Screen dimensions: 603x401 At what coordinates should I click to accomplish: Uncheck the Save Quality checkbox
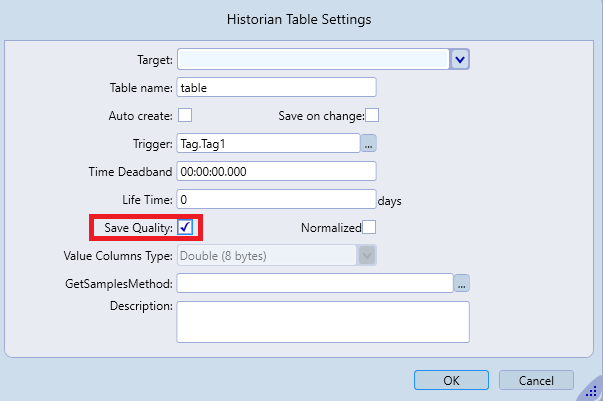[x=185, y=227]
